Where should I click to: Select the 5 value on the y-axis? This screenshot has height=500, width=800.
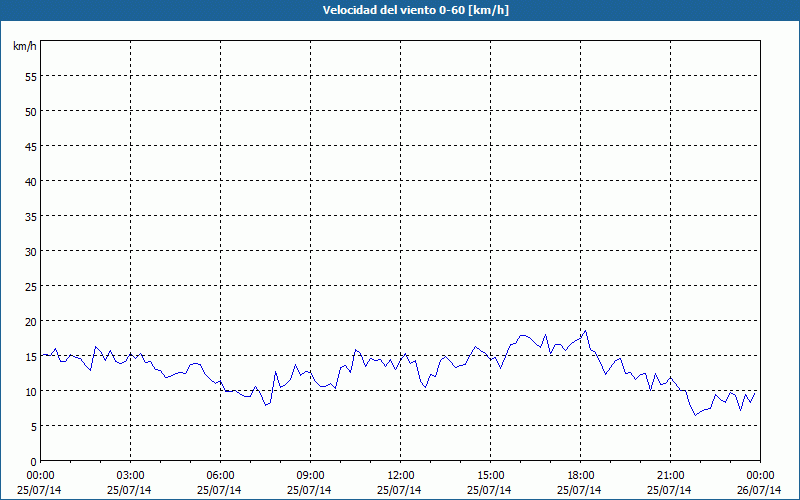coord(34,427)
